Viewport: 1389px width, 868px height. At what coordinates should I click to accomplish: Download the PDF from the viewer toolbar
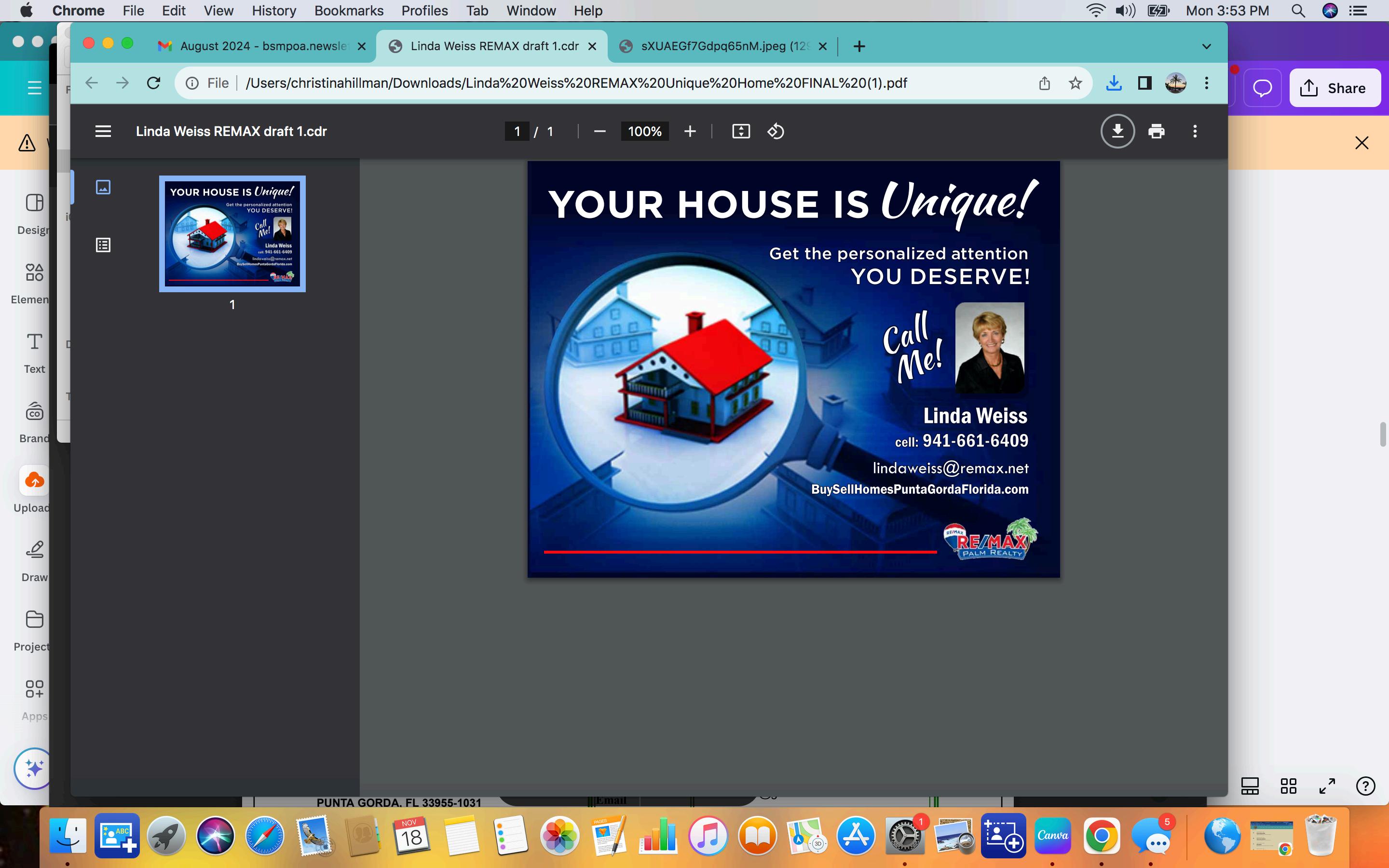(x=1117, y=132)
